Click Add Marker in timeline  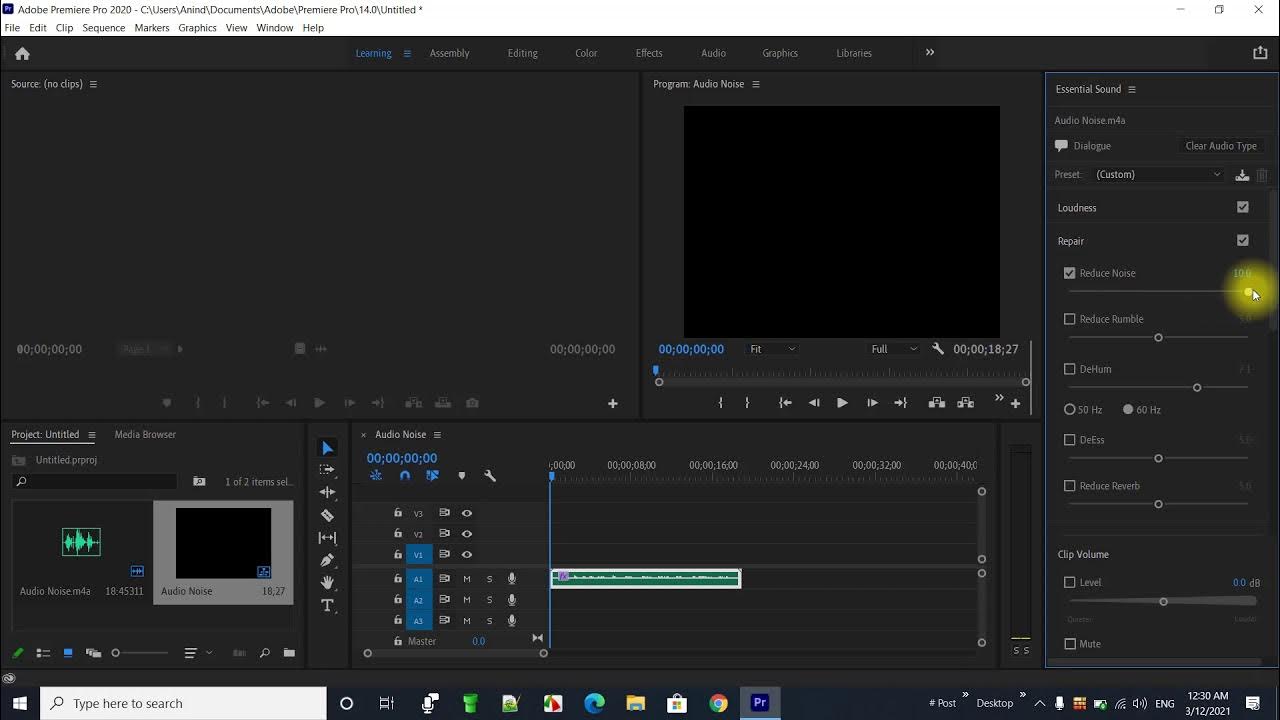pyautogui.click(x=461, y=476)
